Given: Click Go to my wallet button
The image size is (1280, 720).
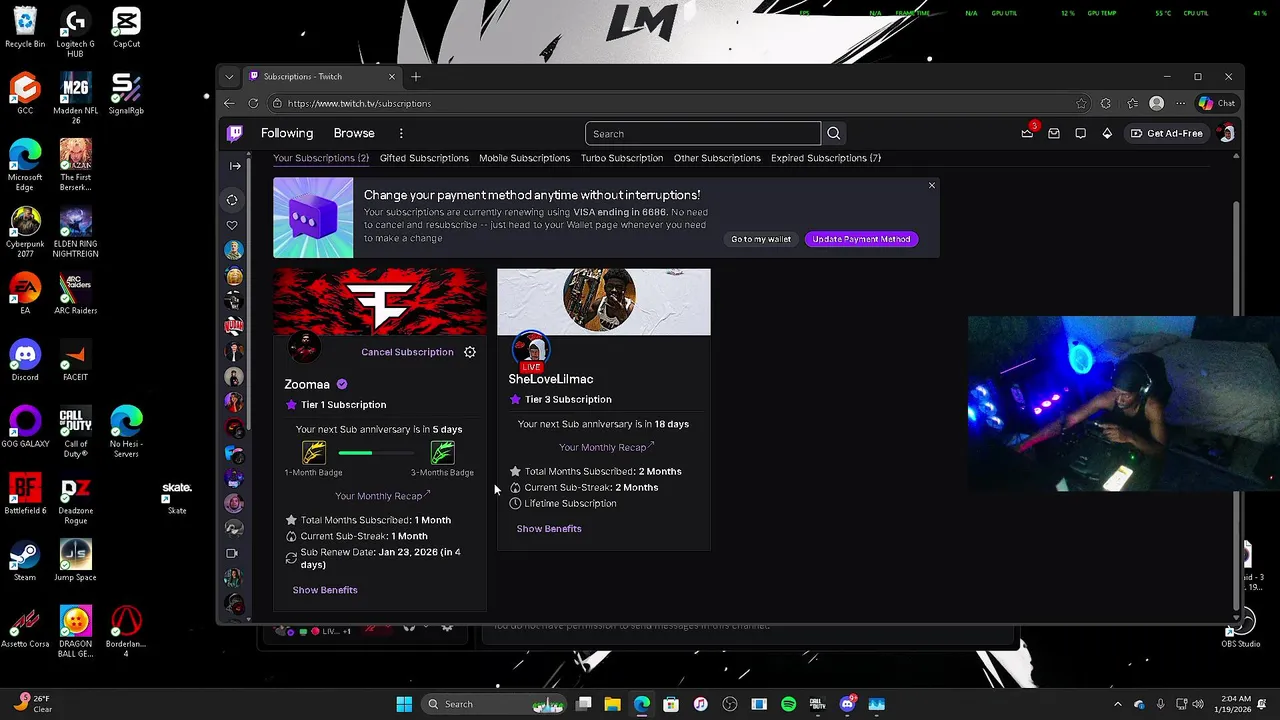Looking at the screenshot, I should (x=761, y=239).
